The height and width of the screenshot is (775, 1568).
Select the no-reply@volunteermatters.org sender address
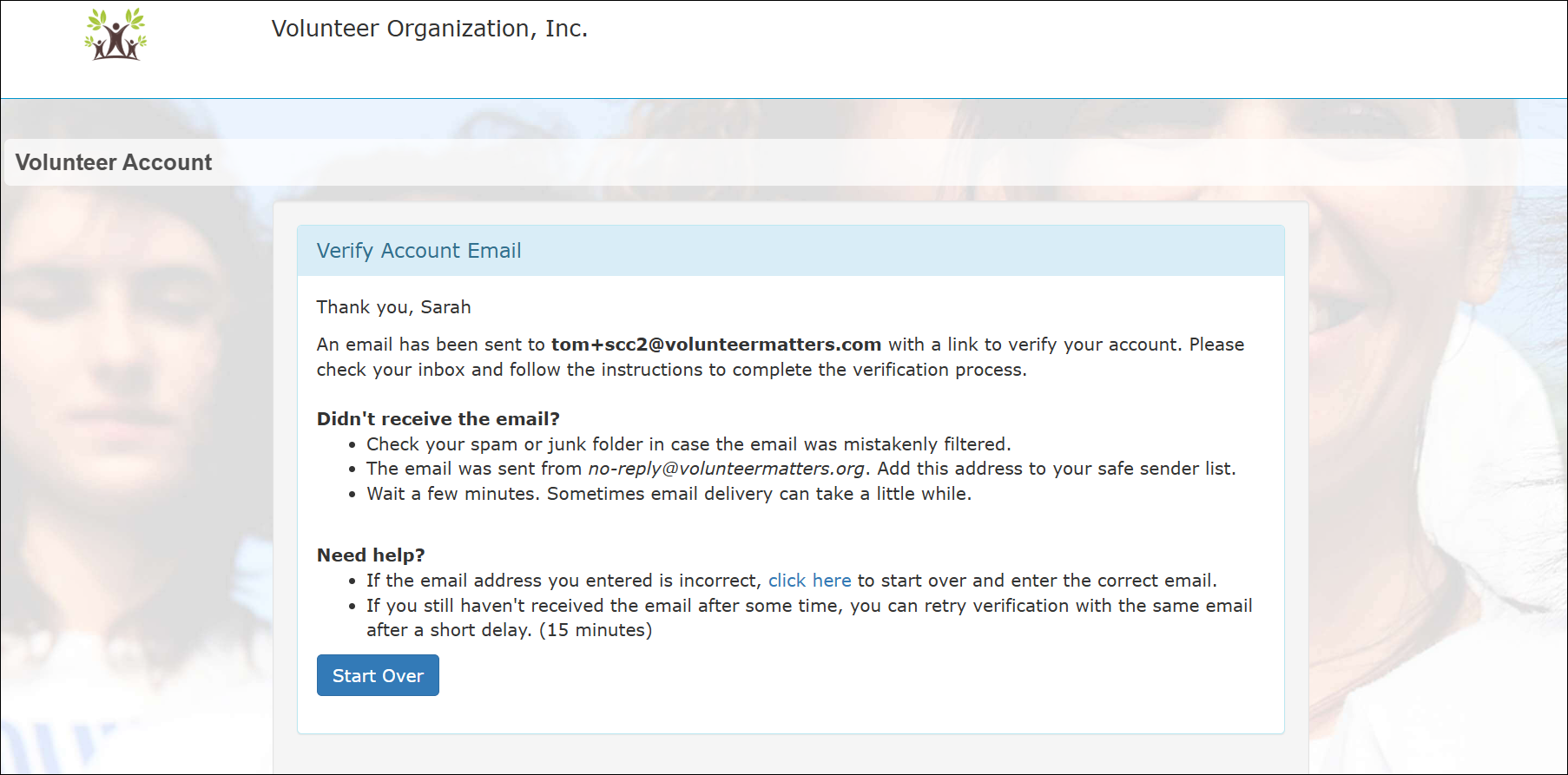point(727,469)
